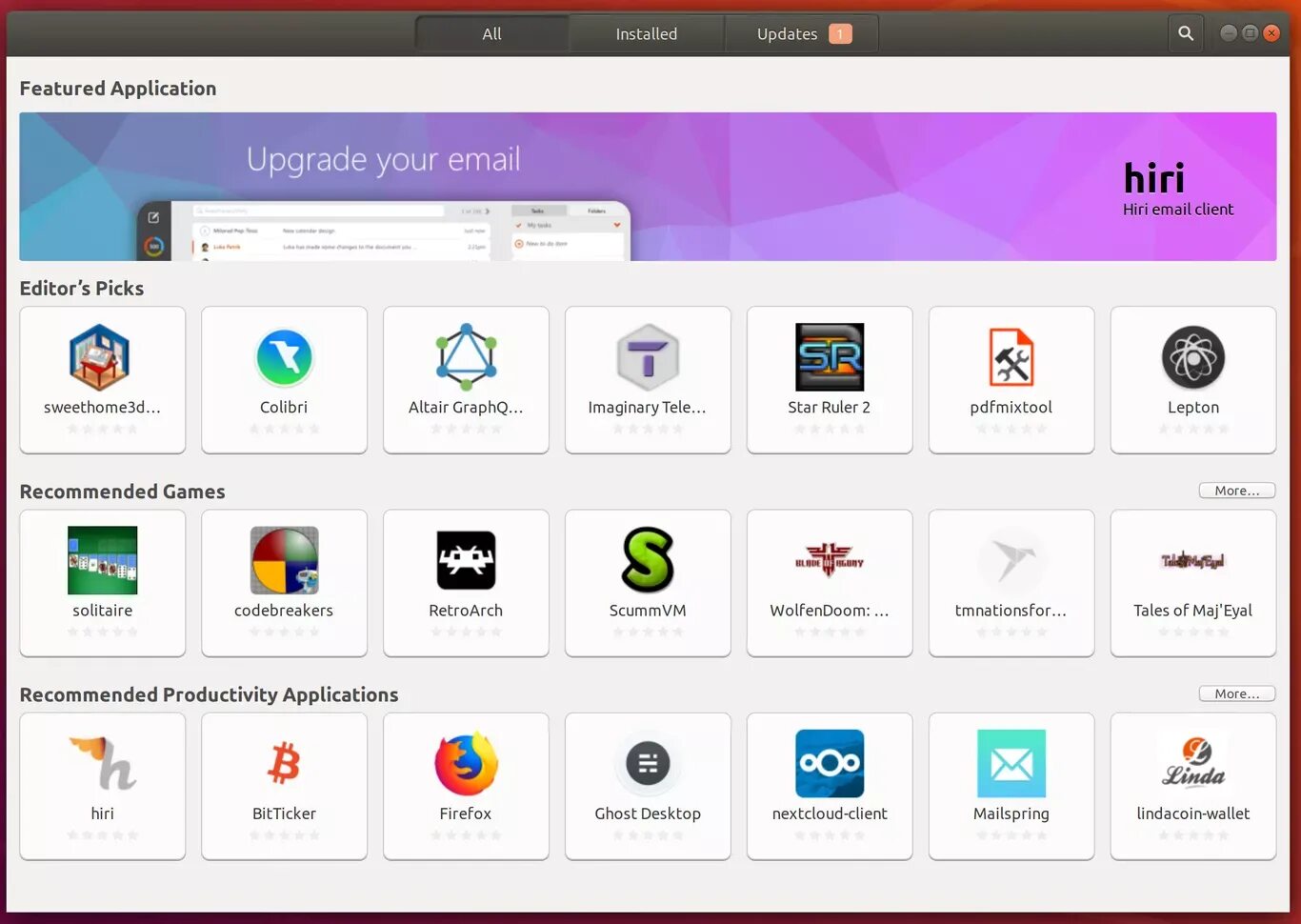This screenshot has width=1301, height=924.
Task: Open the codebreakers game icon
Action: [284, 560]
